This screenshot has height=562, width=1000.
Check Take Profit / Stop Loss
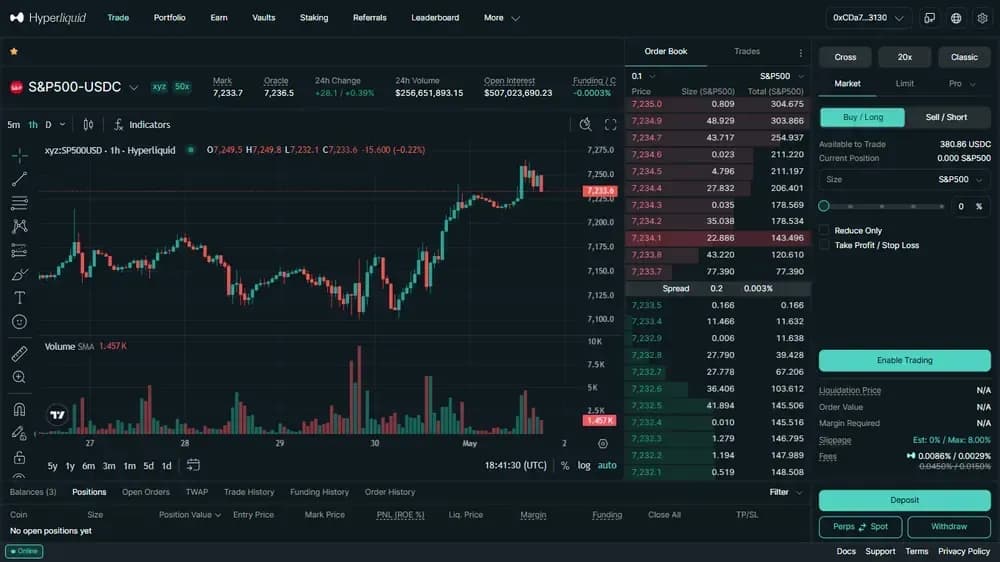pos(824,245)
